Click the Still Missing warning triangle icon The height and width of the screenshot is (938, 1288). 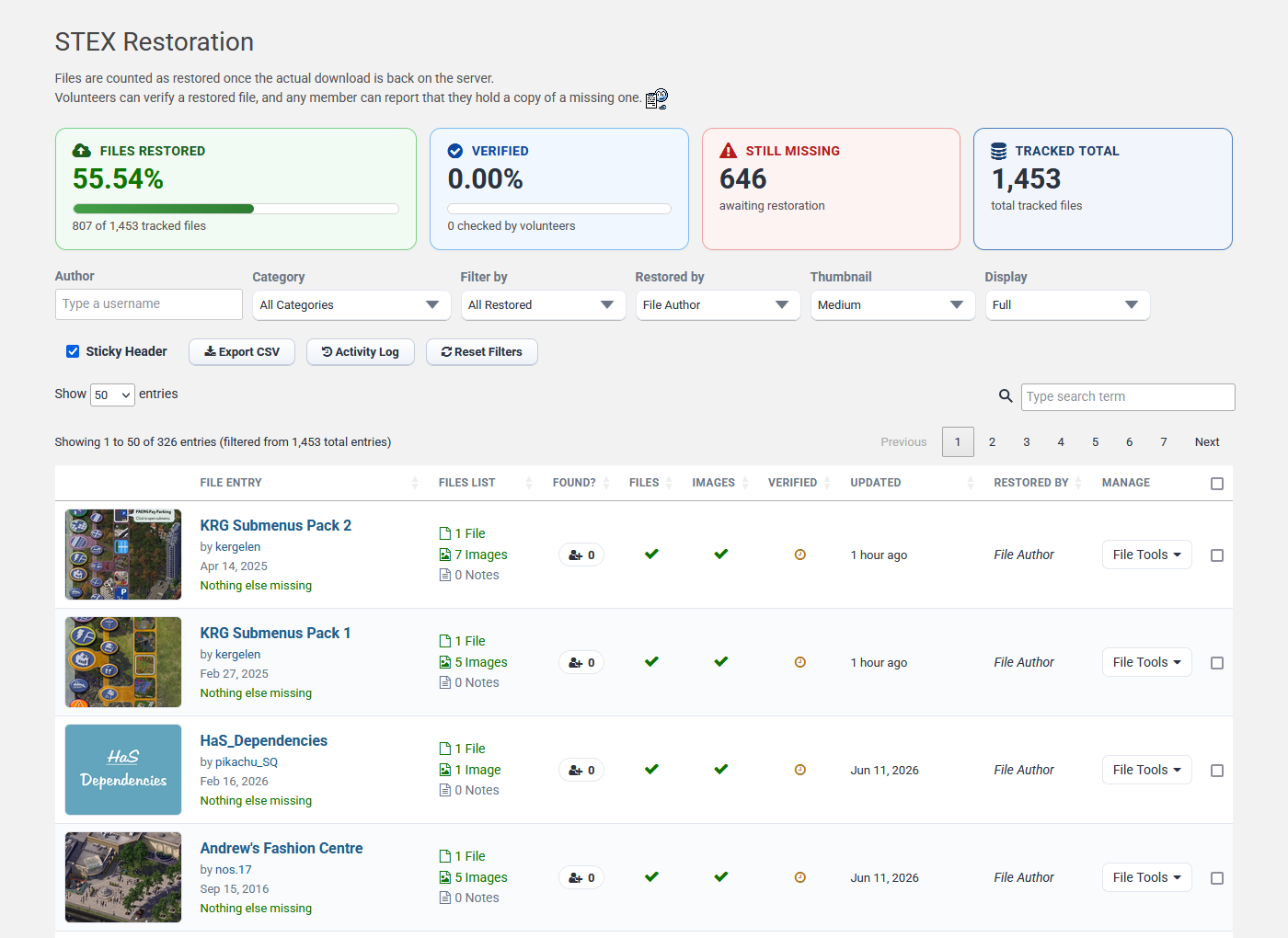point(729,151)
